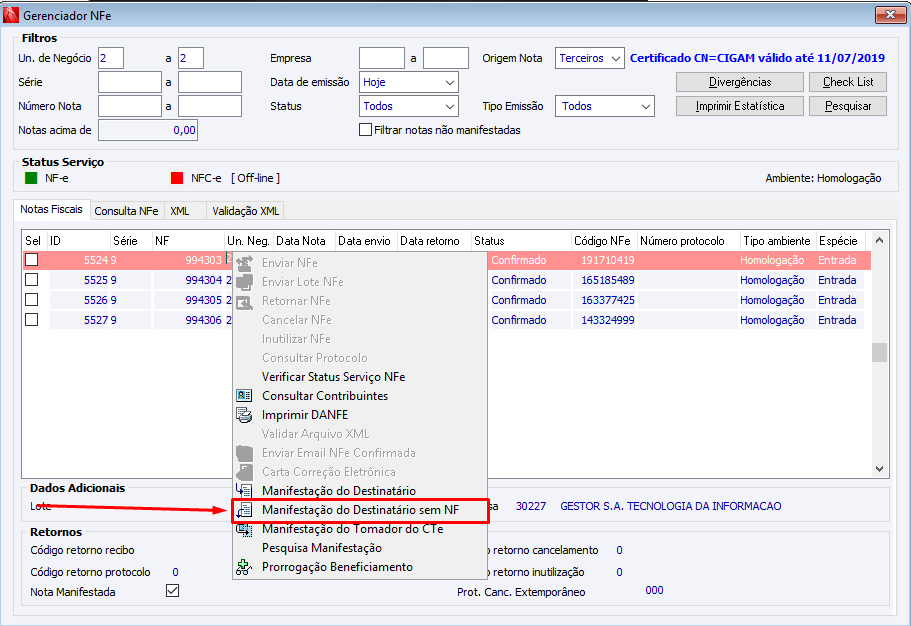Select the checkbox for row ID 5524

32,260
